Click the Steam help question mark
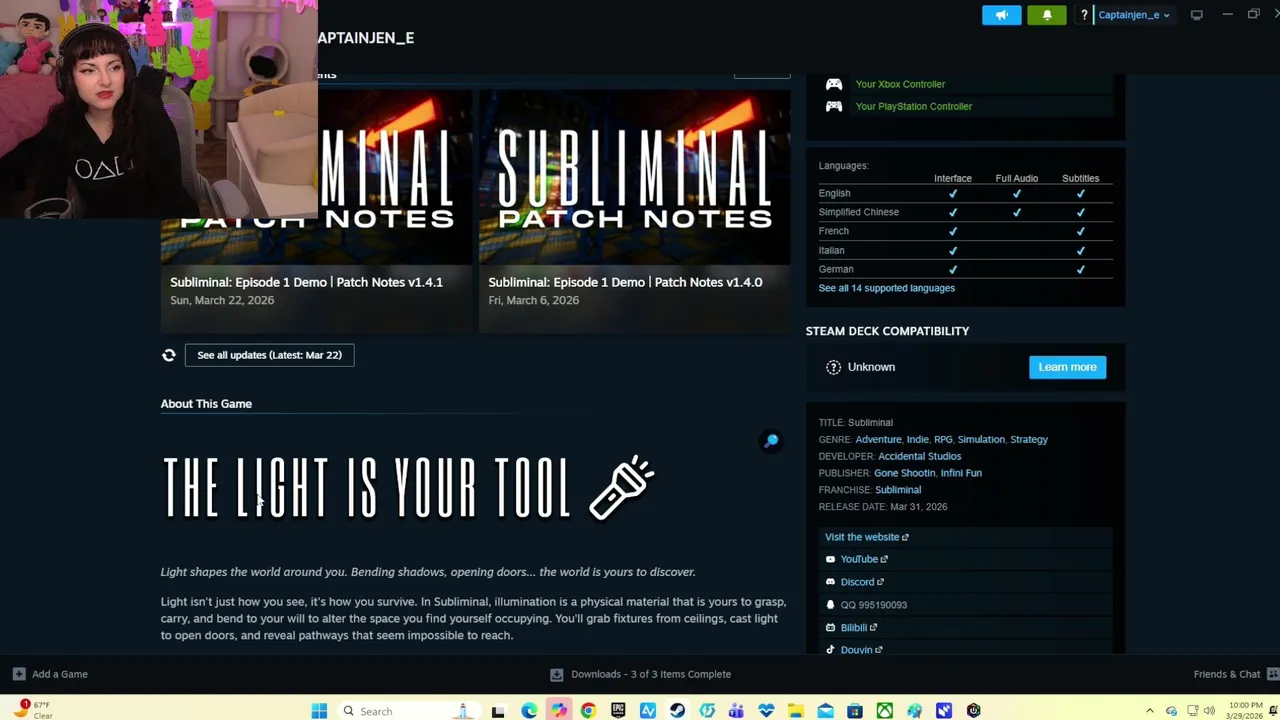 click(x=1083, y=15)
